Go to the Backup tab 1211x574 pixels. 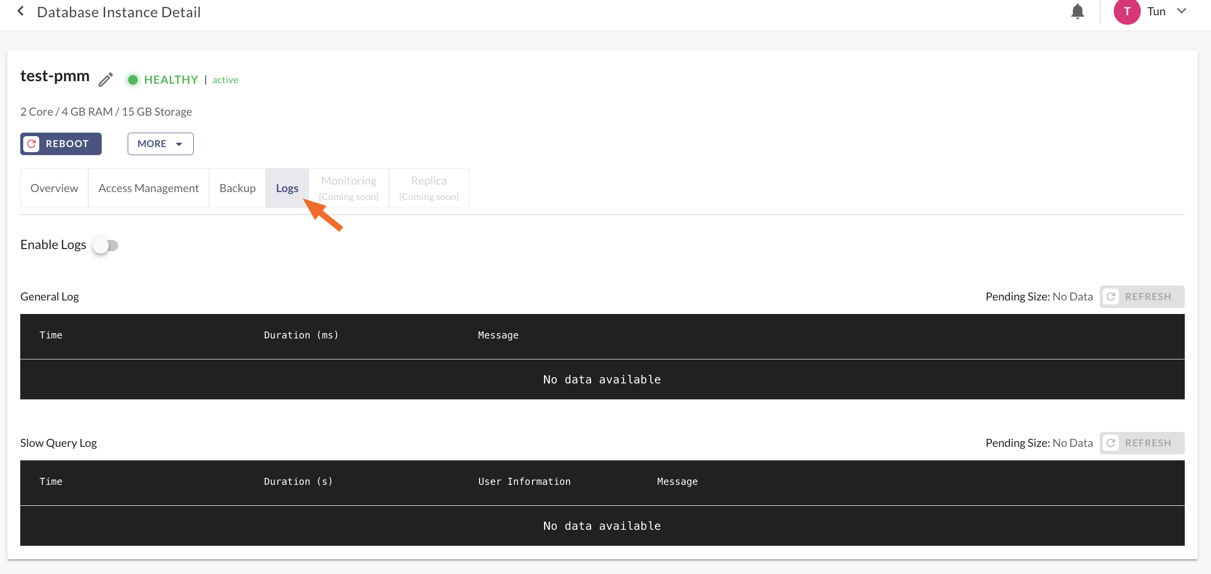pos(237,188)
